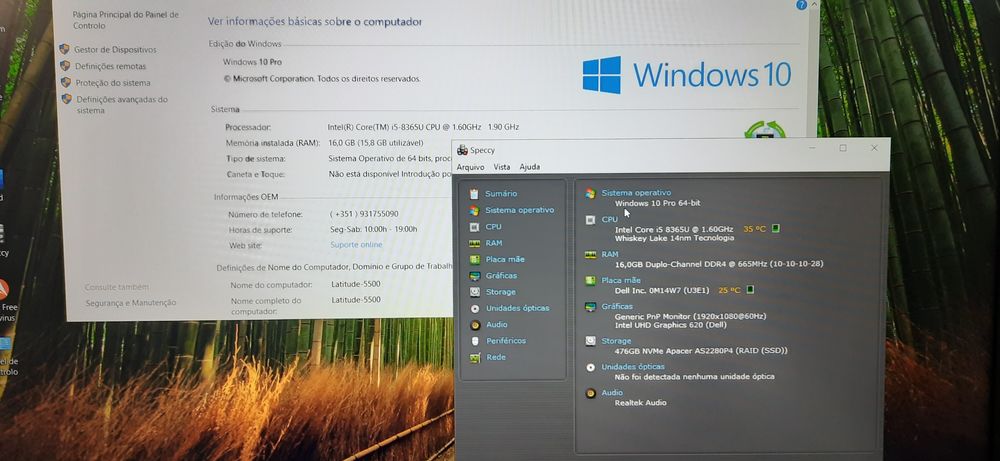
Task: Click the blue help icon in the System window
Action: point(802,4)
